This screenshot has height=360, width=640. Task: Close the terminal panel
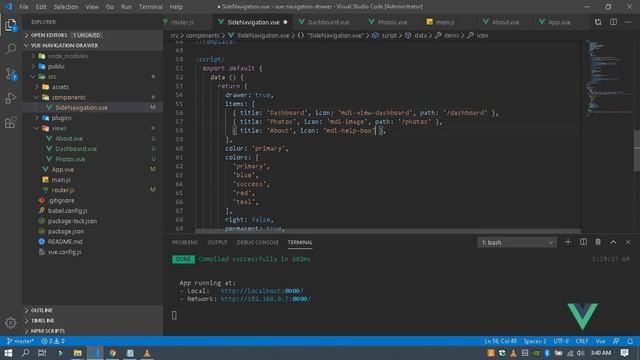[x=628, y=242]
